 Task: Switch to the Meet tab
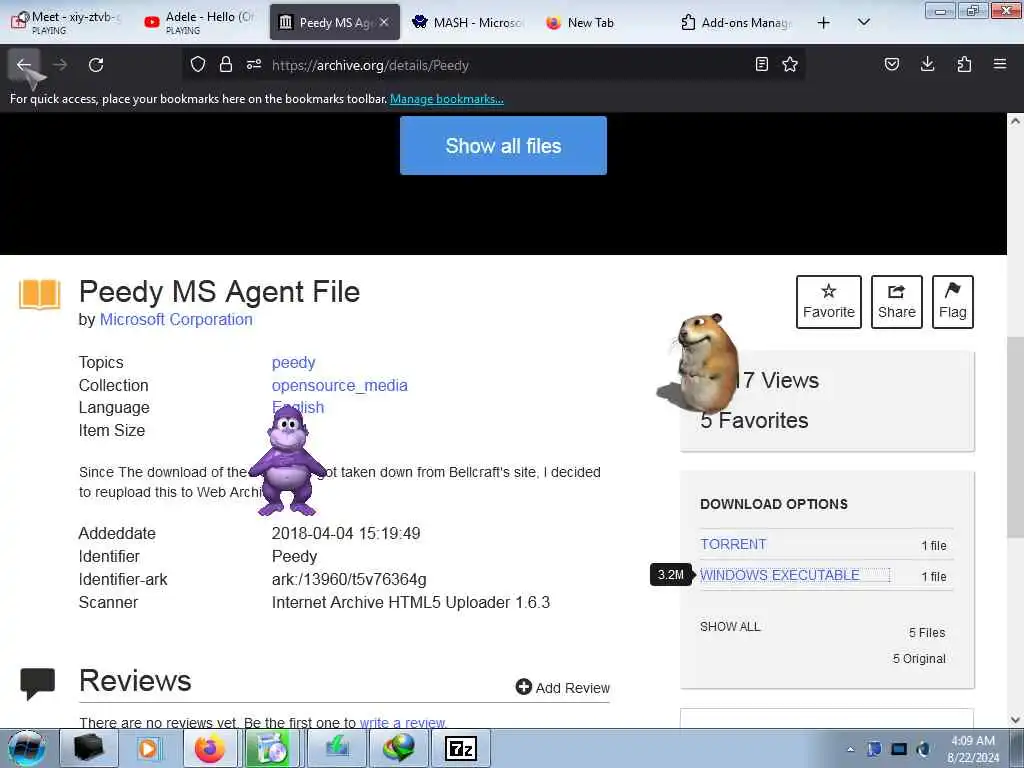click(x=67, y=22)
